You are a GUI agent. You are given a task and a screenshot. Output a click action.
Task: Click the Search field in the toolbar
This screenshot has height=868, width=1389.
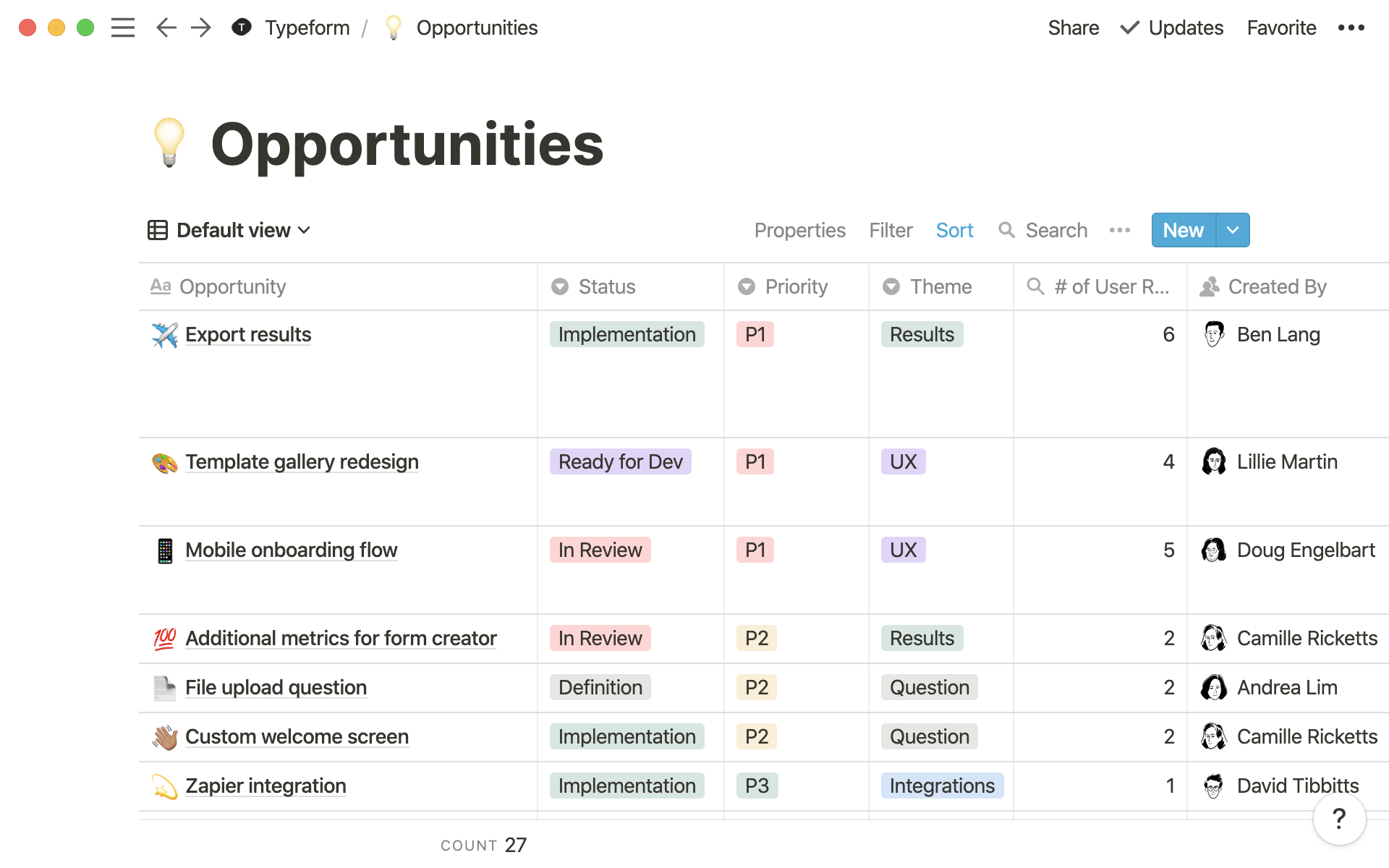tap(1055, 230)
